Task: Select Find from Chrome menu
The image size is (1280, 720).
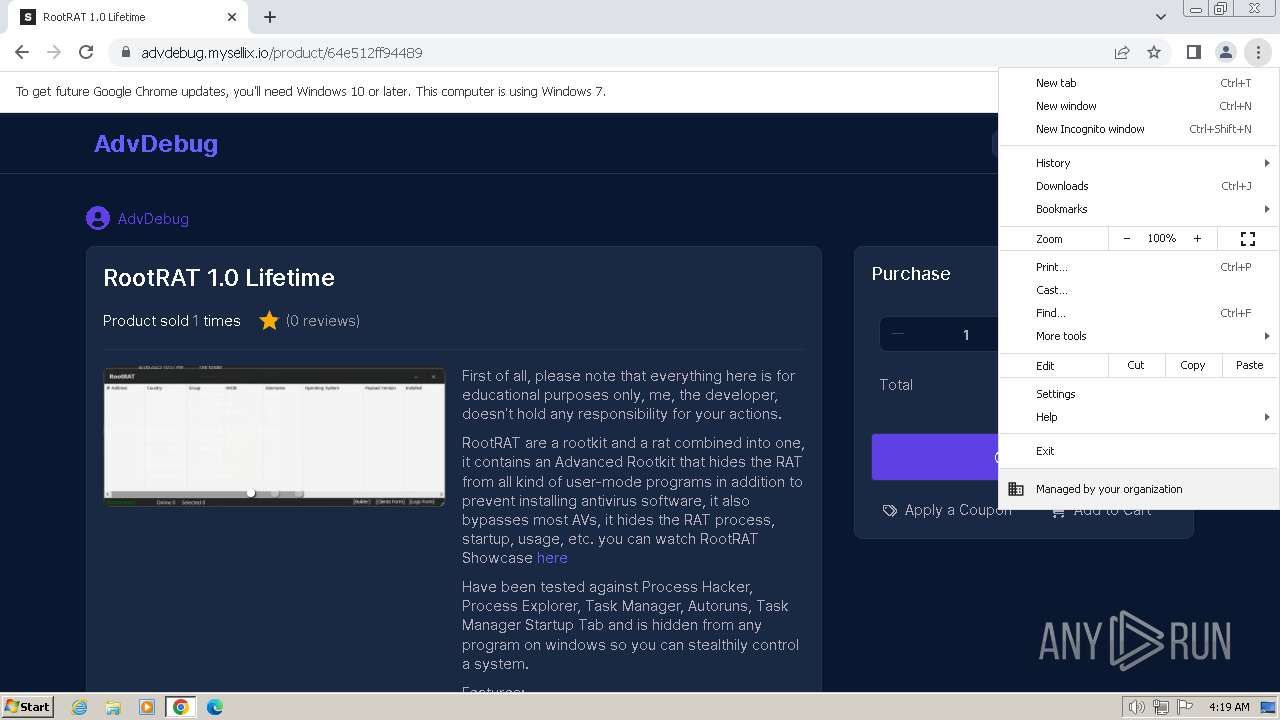Action: [1138, 313]
